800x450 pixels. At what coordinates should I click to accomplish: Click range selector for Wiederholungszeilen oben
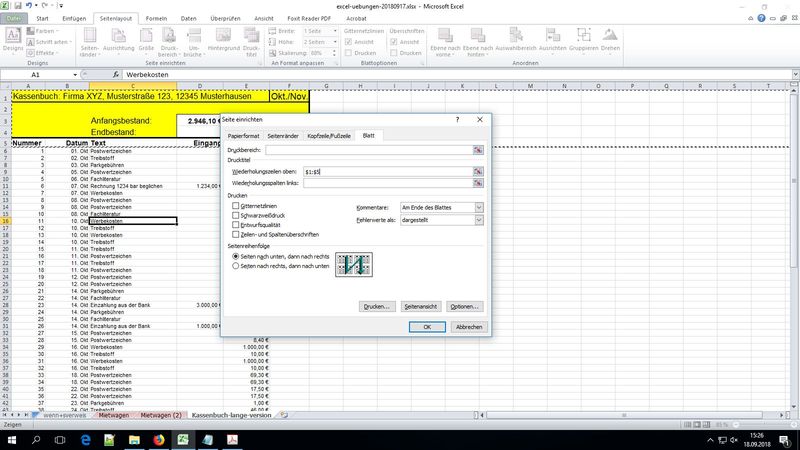coord(479,172)
